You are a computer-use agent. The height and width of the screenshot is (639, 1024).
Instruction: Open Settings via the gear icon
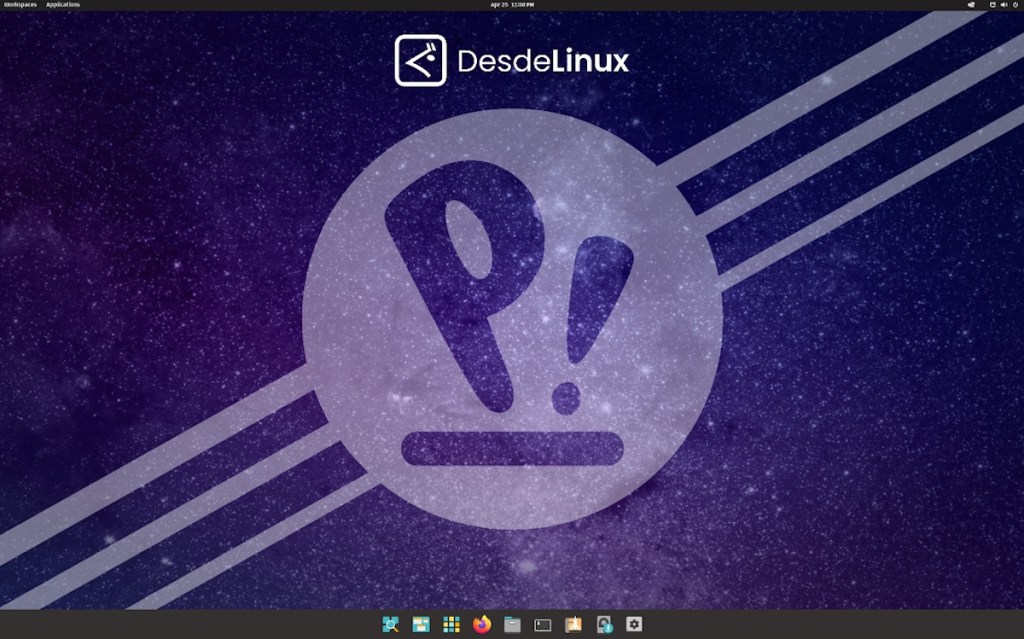click(x=633, y=622)
